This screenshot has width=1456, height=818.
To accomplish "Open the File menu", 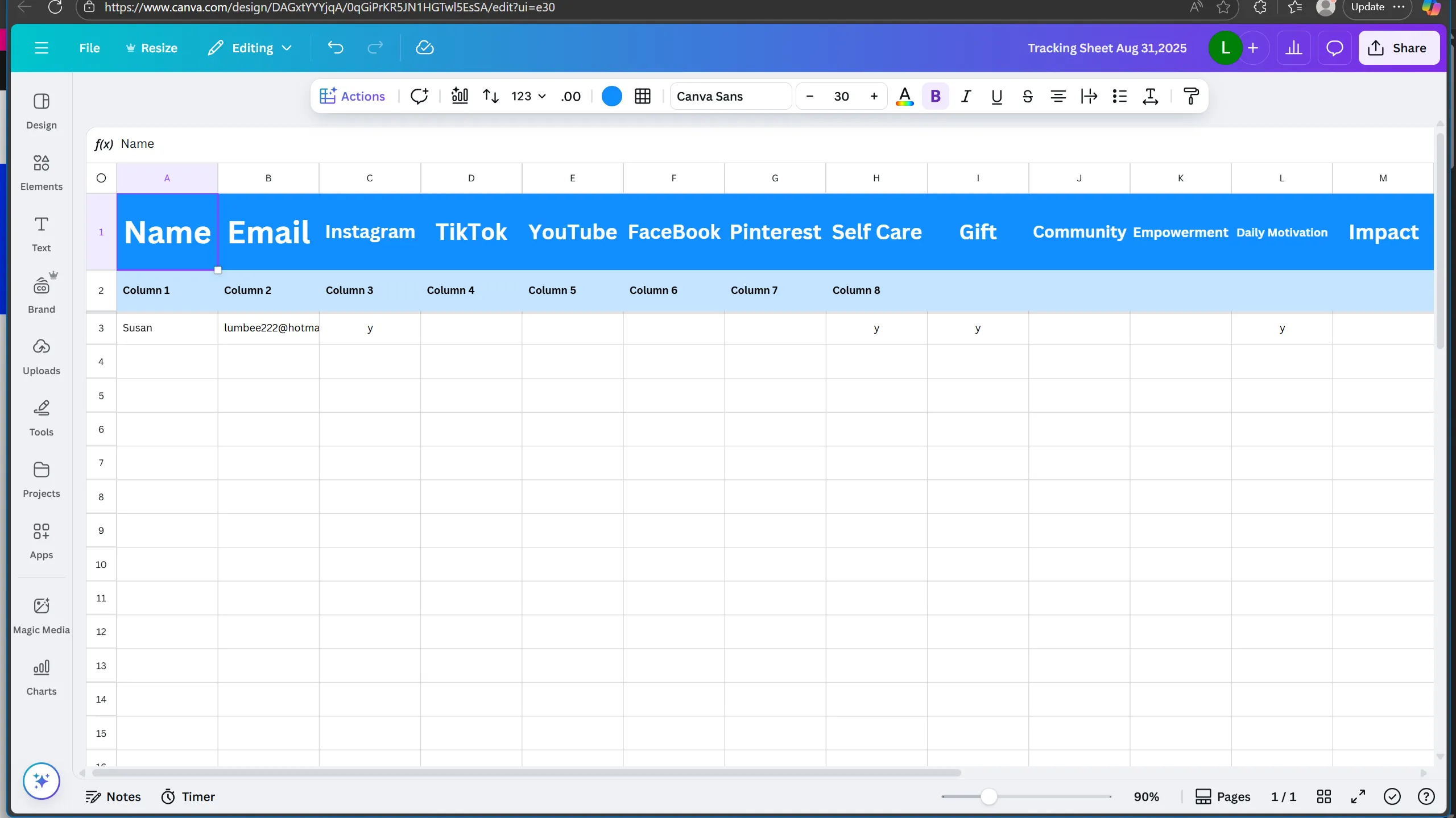I will [89, 48].
